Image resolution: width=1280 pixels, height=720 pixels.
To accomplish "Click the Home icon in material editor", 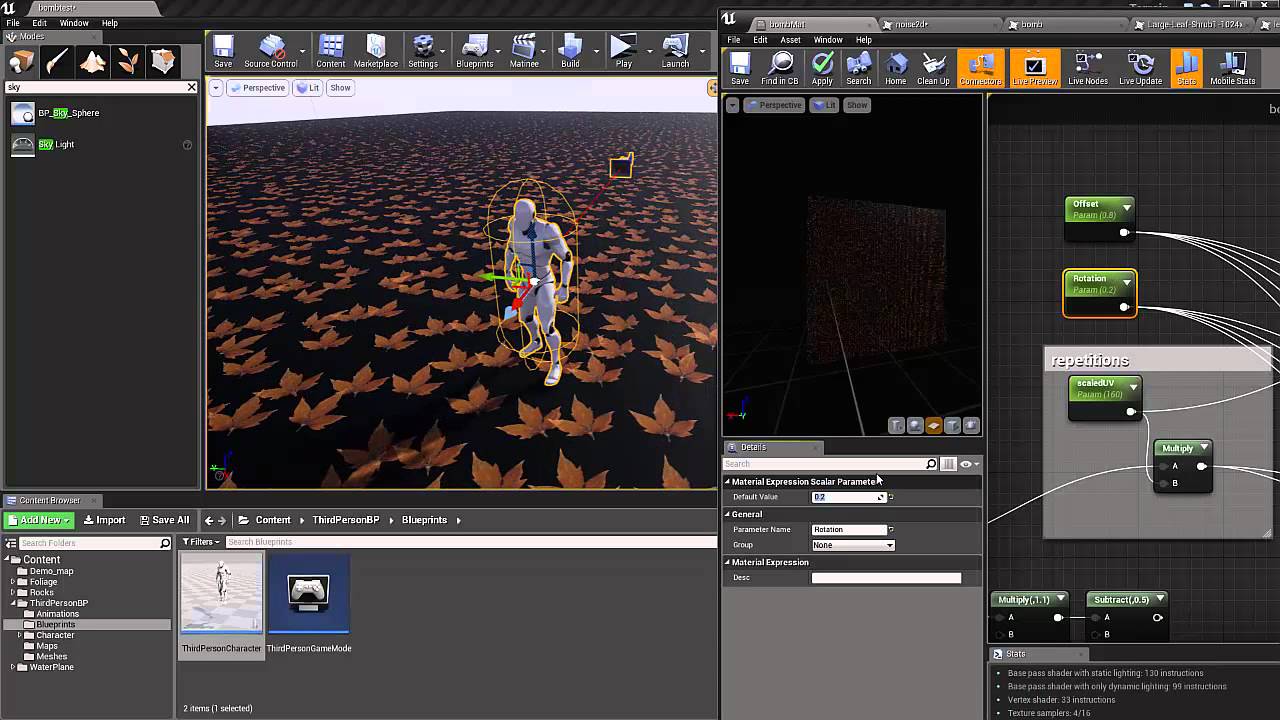I will point(896,69).
